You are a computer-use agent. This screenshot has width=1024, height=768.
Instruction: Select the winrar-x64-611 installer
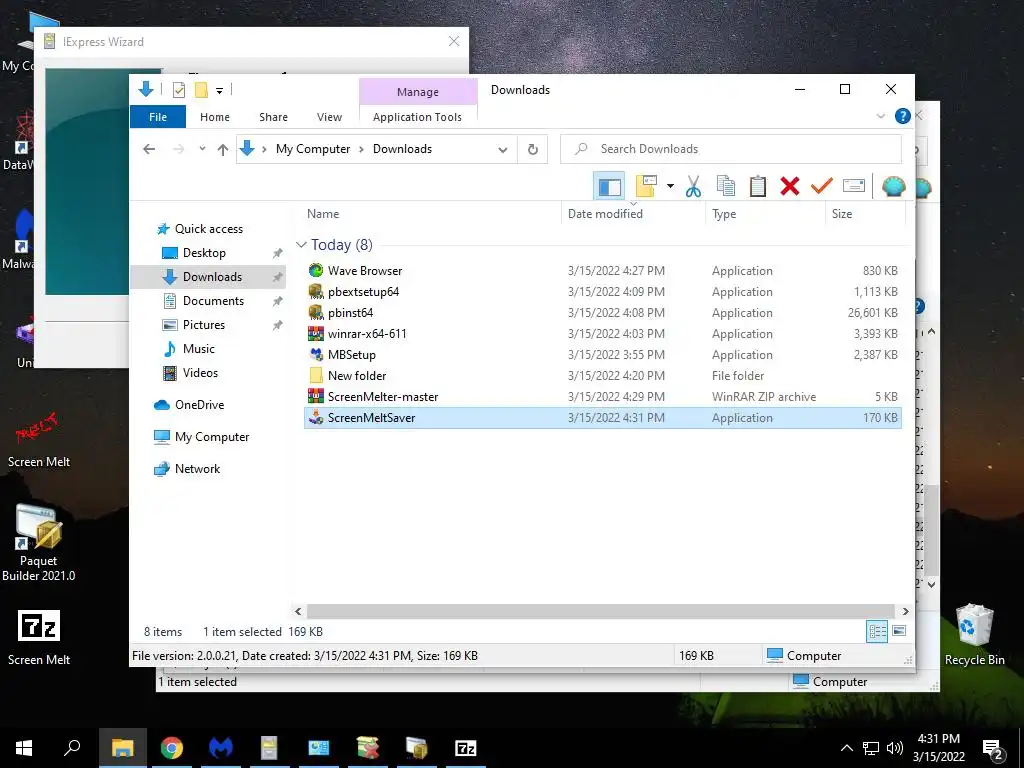tap(603, 334)
